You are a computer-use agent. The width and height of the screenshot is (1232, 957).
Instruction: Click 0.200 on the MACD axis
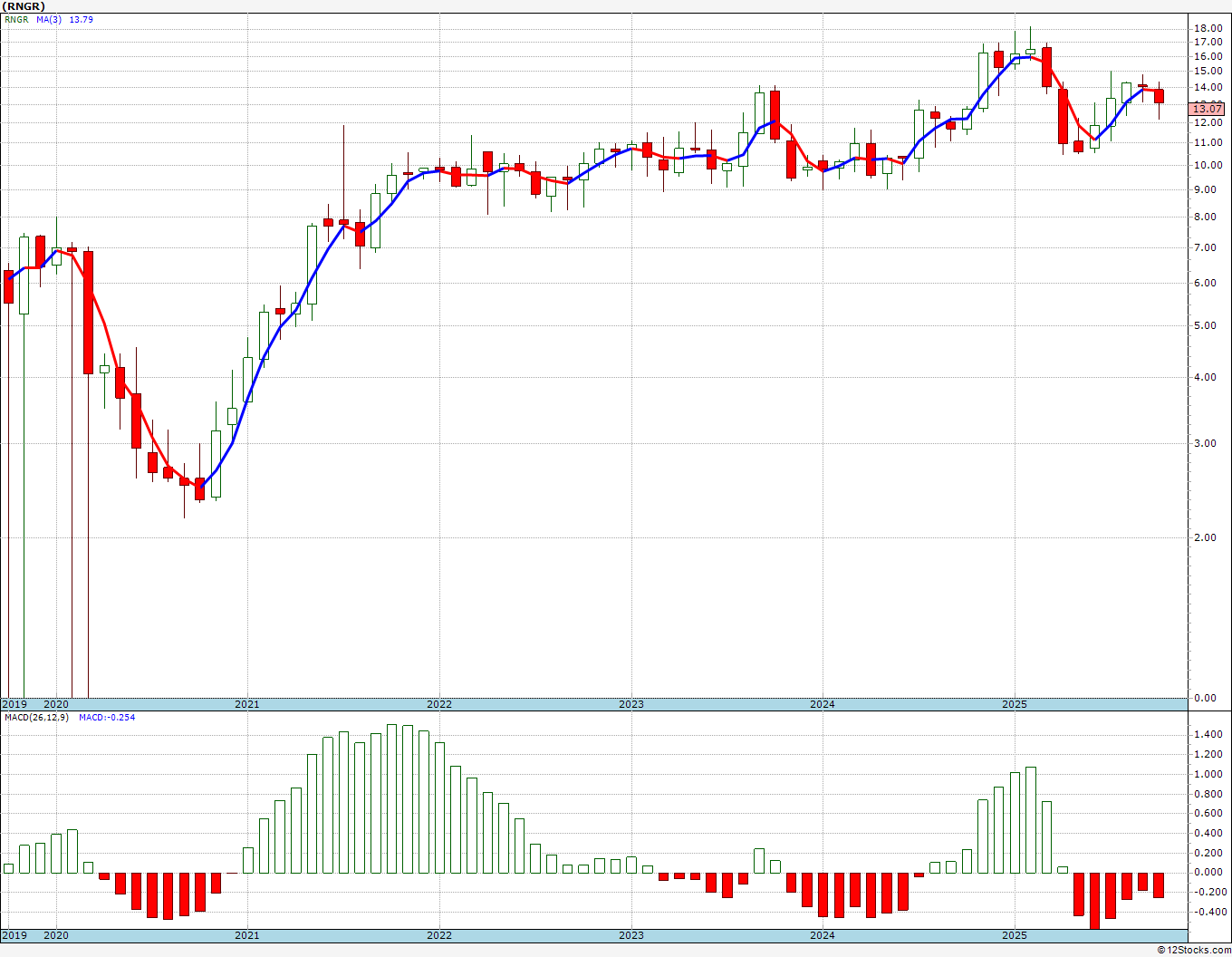[1207, 854]
